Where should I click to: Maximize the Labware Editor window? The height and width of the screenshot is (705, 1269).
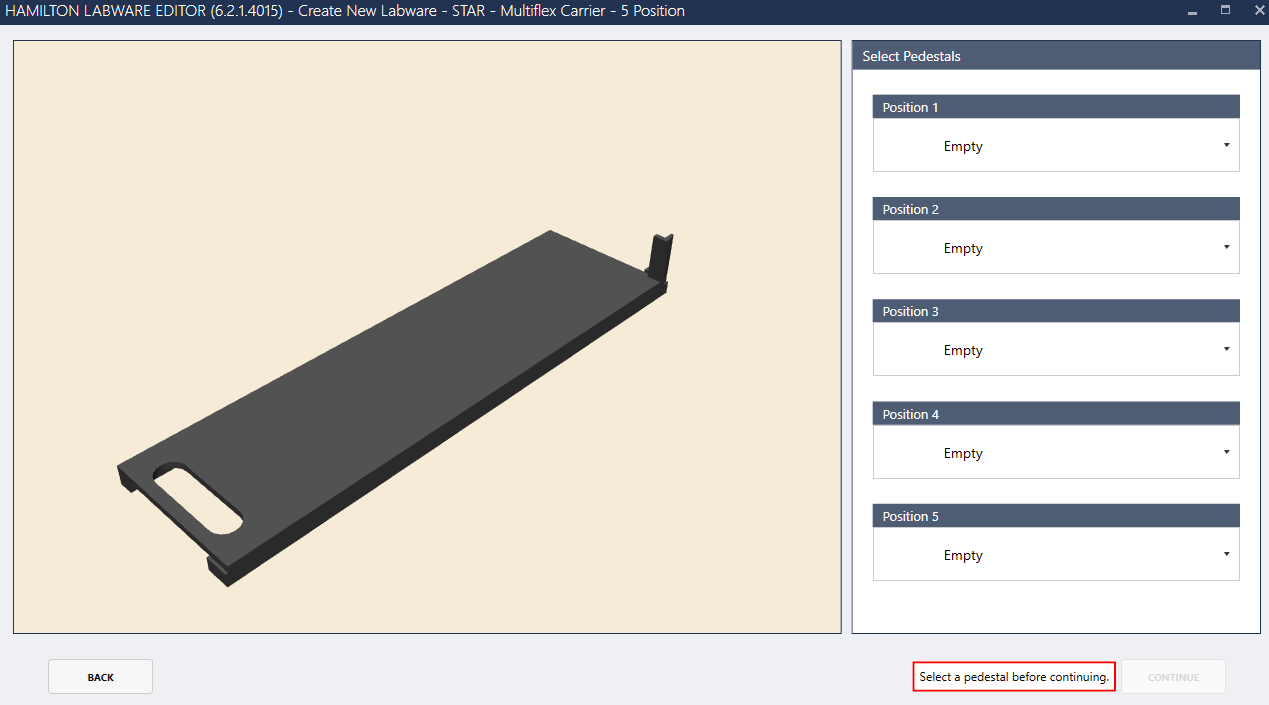1225,10
